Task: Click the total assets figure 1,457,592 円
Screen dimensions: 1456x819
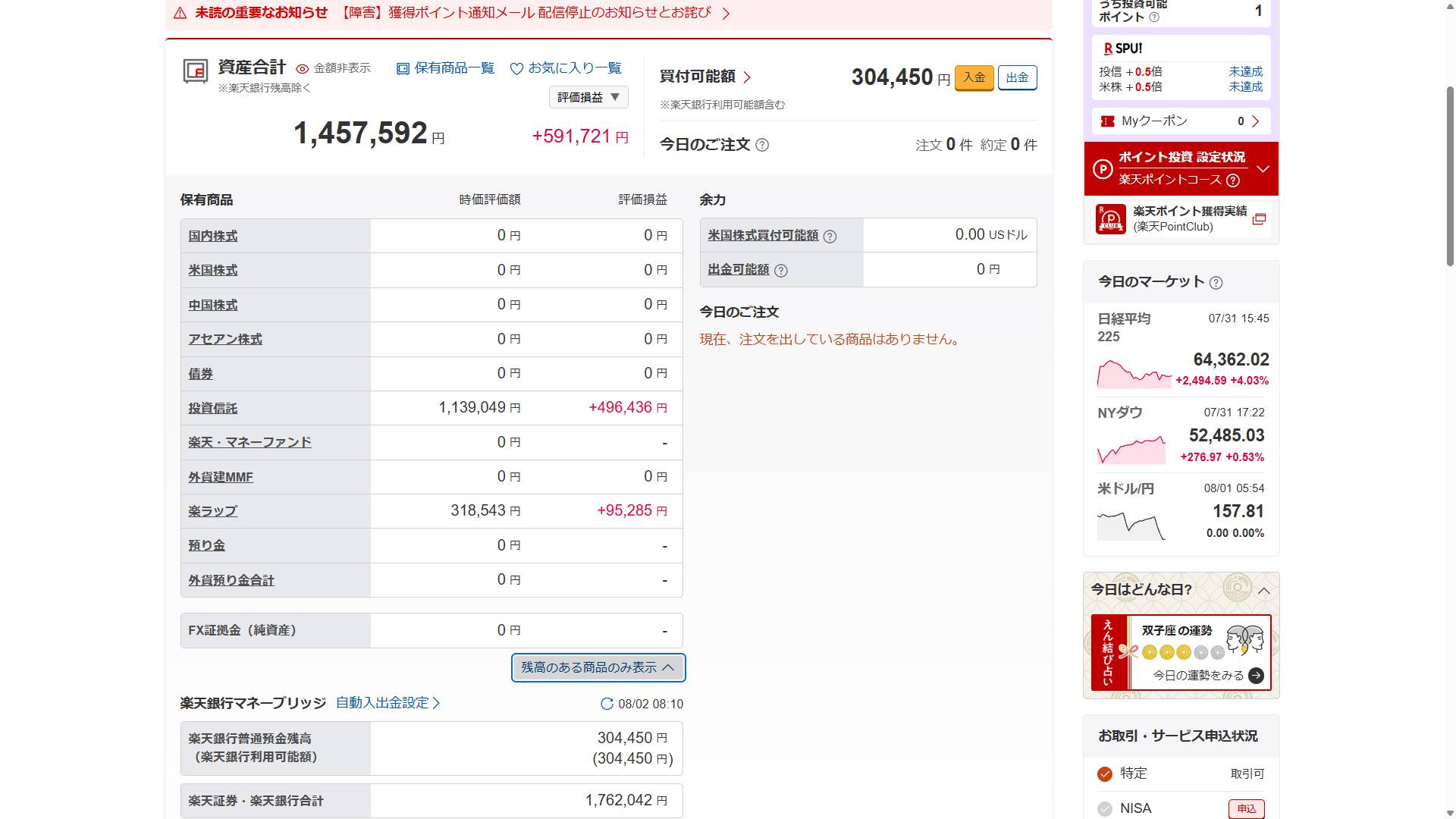Action: pyautogui.click(x=369, y=134)
